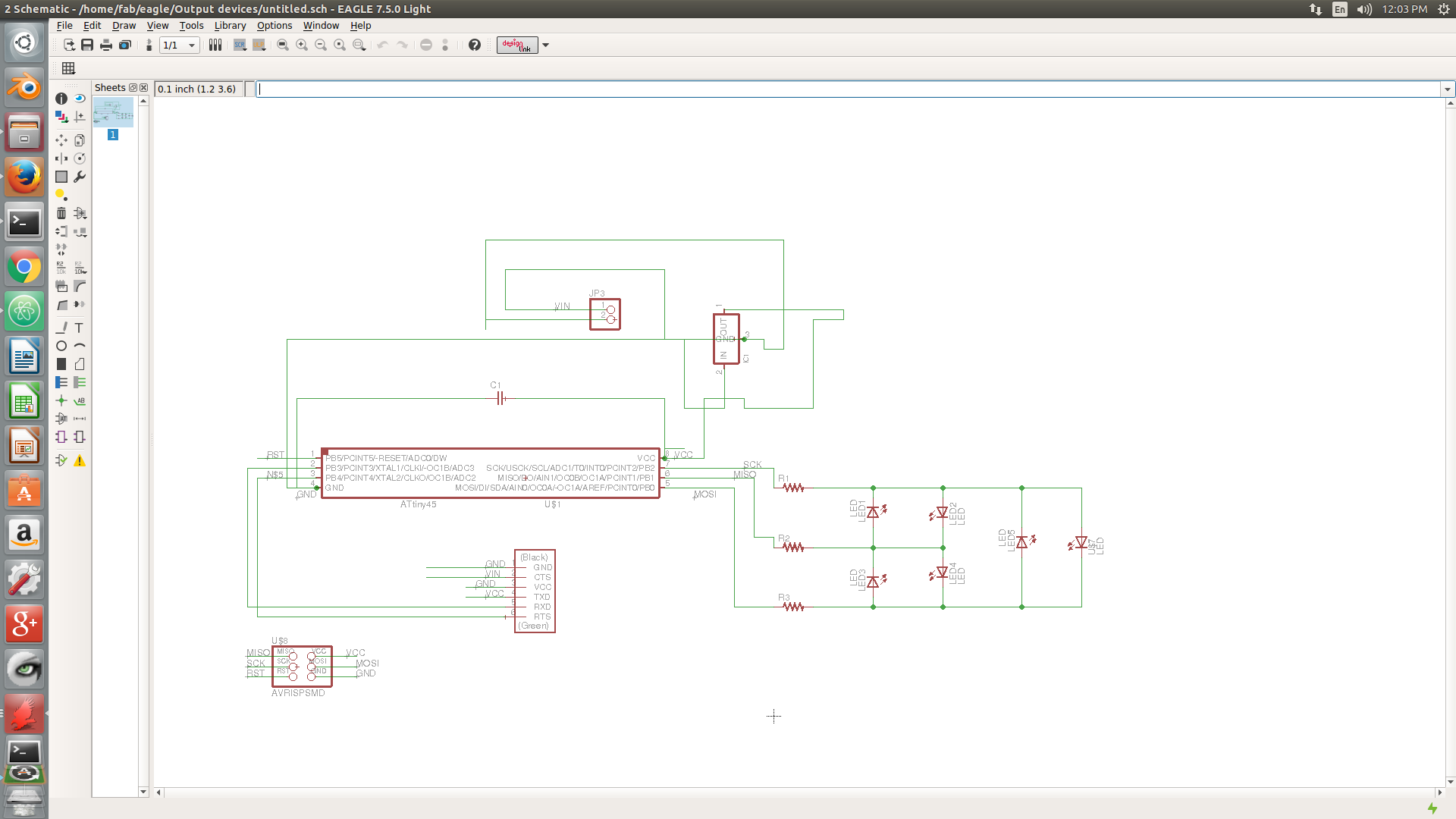1456x819 pixels.
Task: Click the SCR script run icon
Action: [240, 45]
